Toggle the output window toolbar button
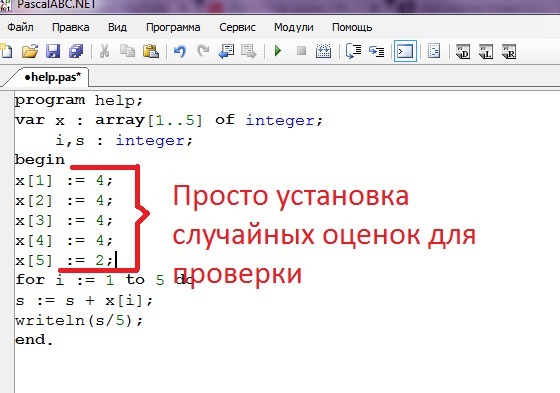The height and width of the screenshot is (393, 560). coord(405,51)
